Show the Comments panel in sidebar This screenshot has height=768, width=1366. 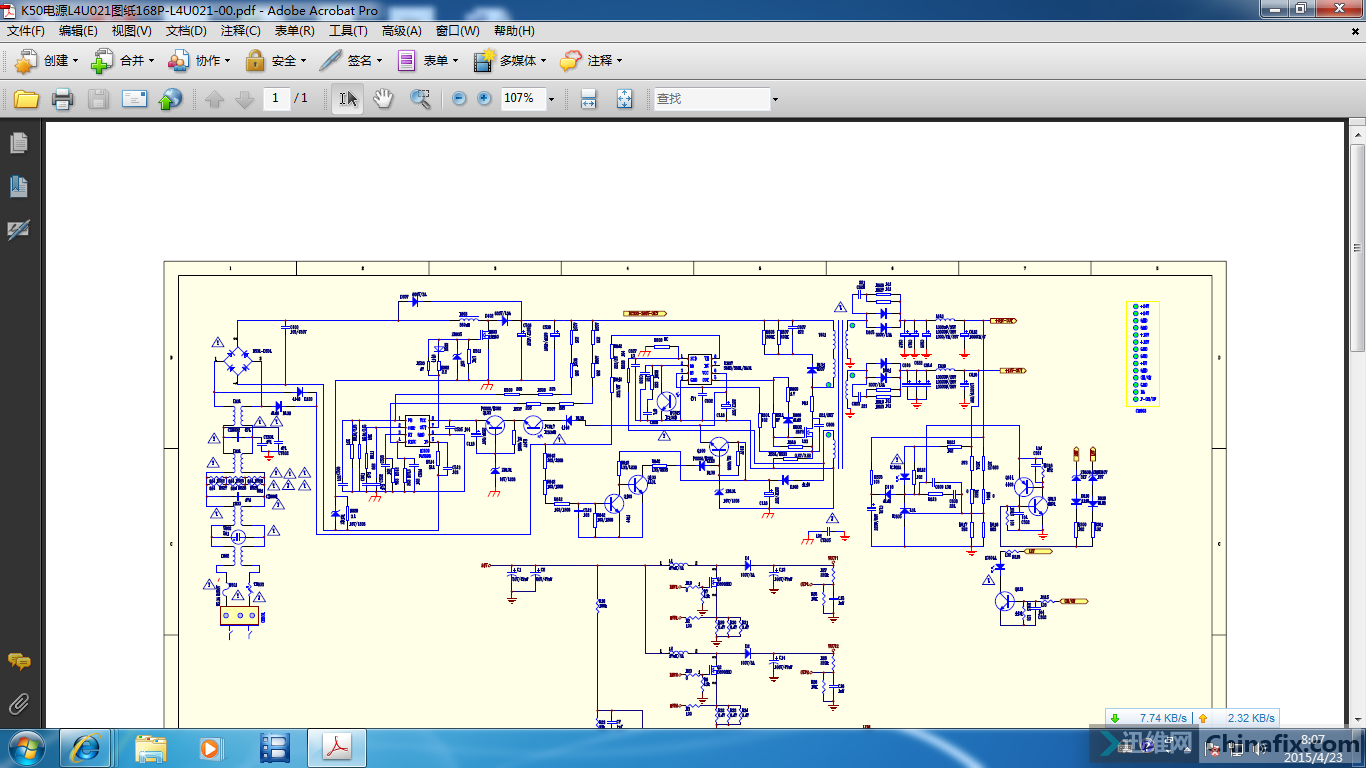(x=18, y=662)
